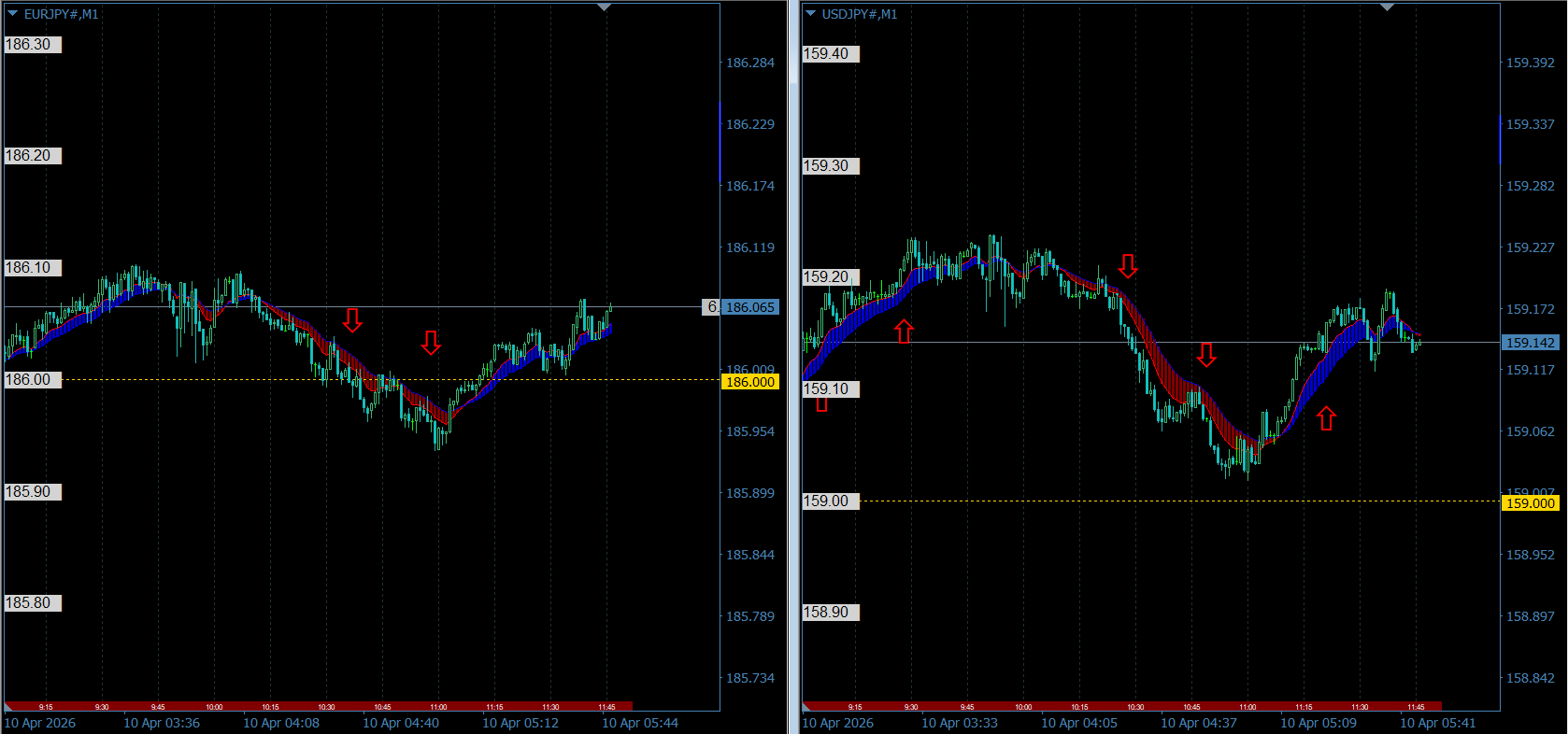Open the dropdown arrow beside EURJPY#,M1 title
This screenshot has width=1568, height=734.
point(13,14)
